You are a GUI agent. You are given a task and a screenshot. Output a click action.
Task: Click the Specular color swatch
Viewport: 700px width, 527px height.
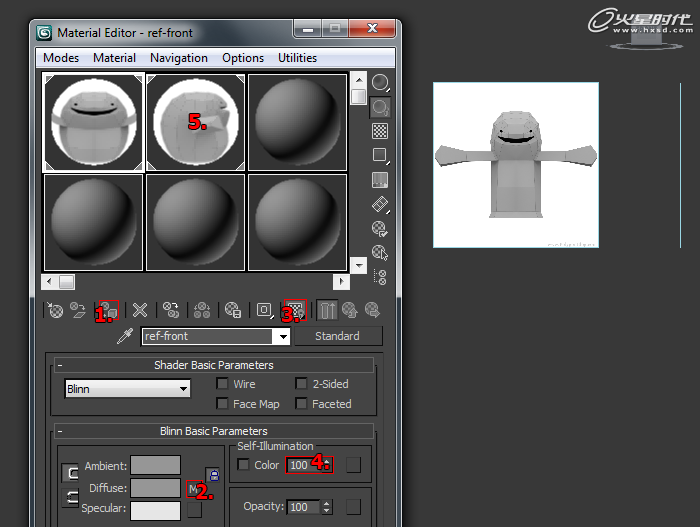point(155,510)
